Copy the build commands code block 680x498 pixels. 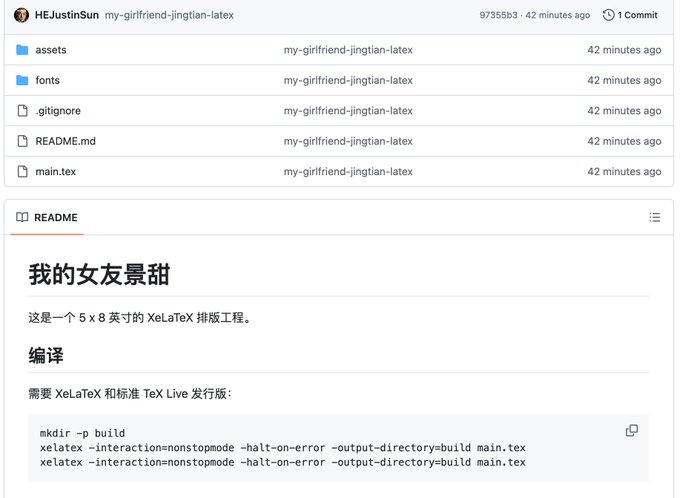[x=631, y=430]
